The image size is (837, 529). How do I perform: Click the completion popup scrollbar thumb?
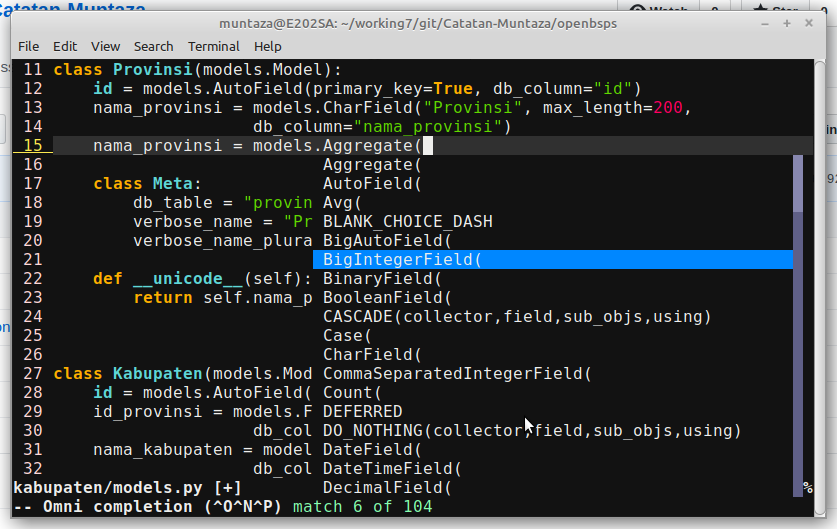798,184
